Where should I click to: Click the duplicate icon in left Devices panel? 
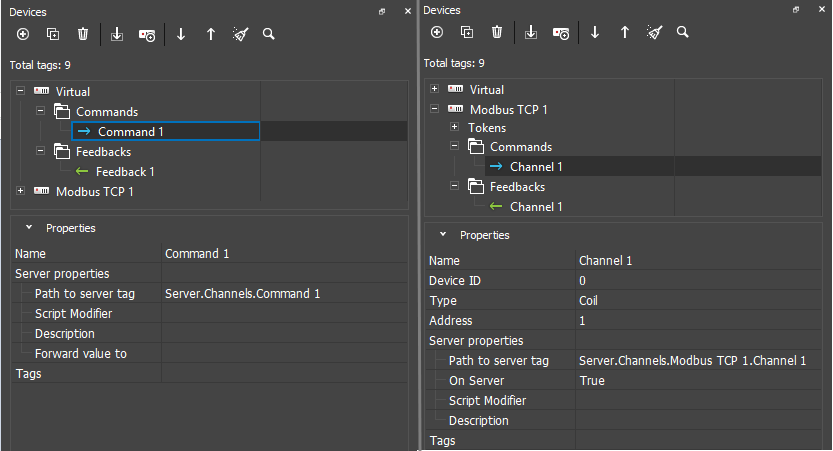point(53,34)
